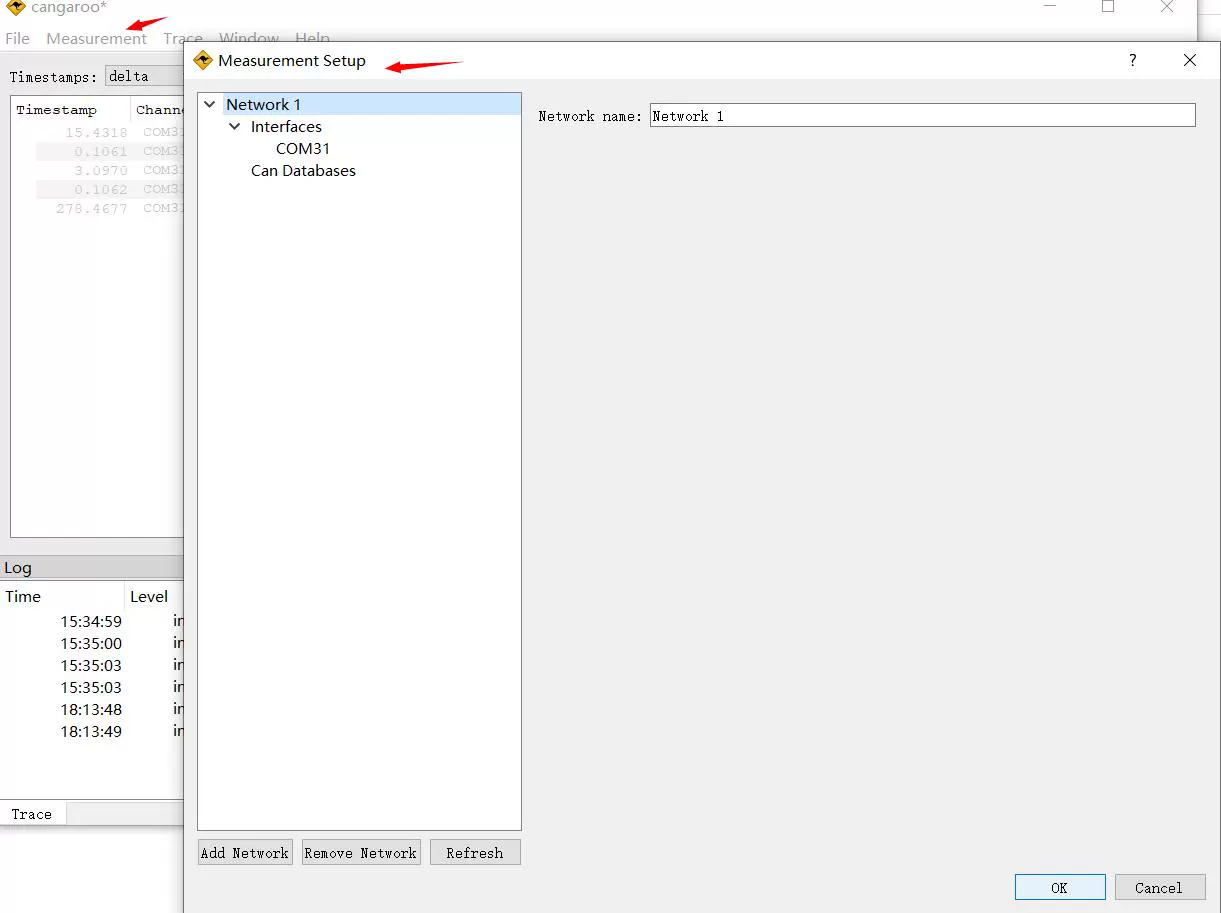Screen dimensions: 1221x913
Task: Select the log entry at 15:34:59
Action: coord(92,621)
